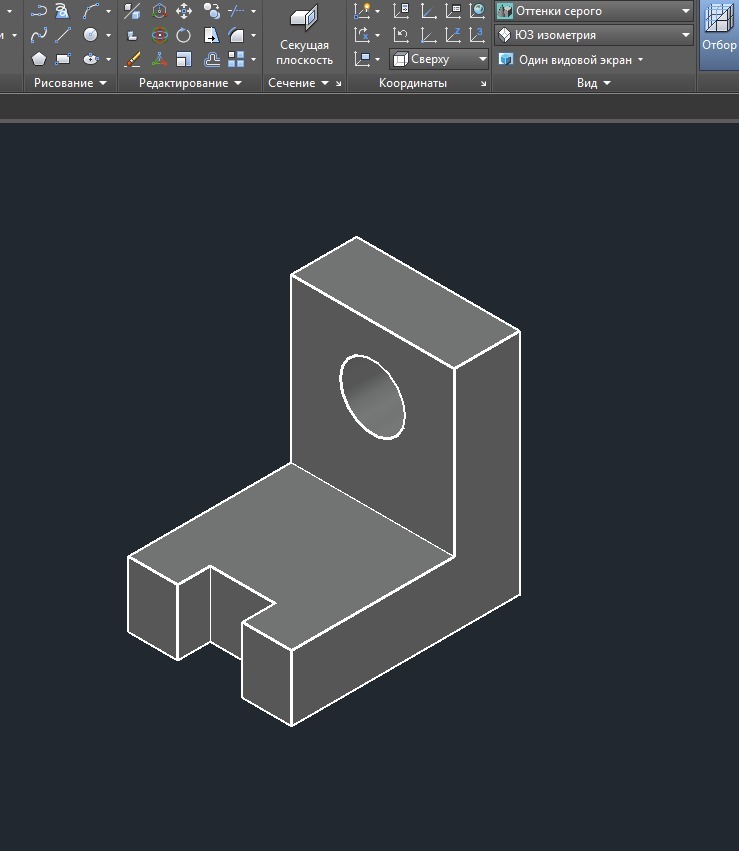Open the Оттенки серого visual style dropdown
Image resolution: width=739 pixels, height=851 pixels.
click(593, 11)
